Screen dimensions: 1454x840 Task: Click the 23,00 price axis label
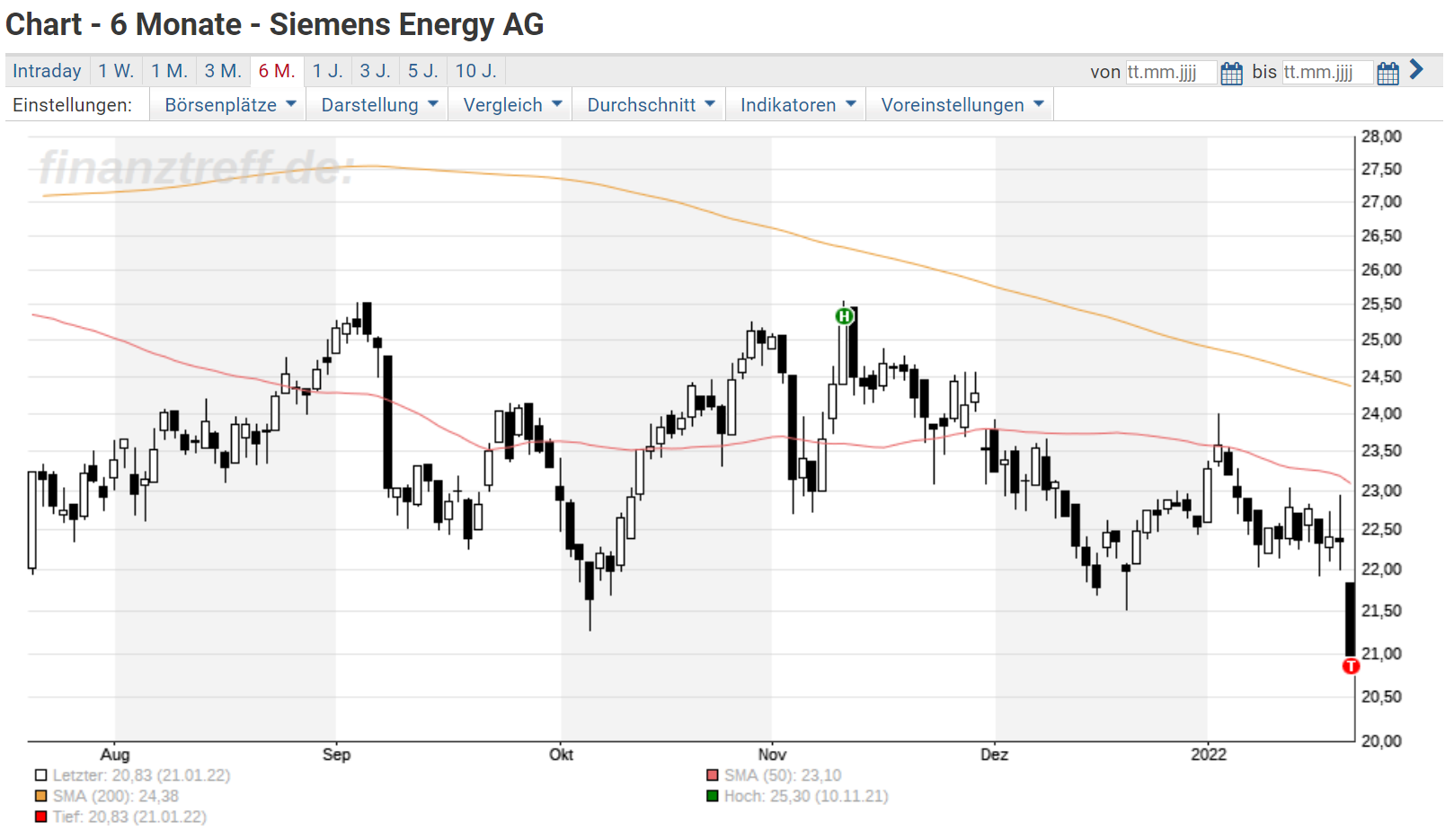point(1381,491)
